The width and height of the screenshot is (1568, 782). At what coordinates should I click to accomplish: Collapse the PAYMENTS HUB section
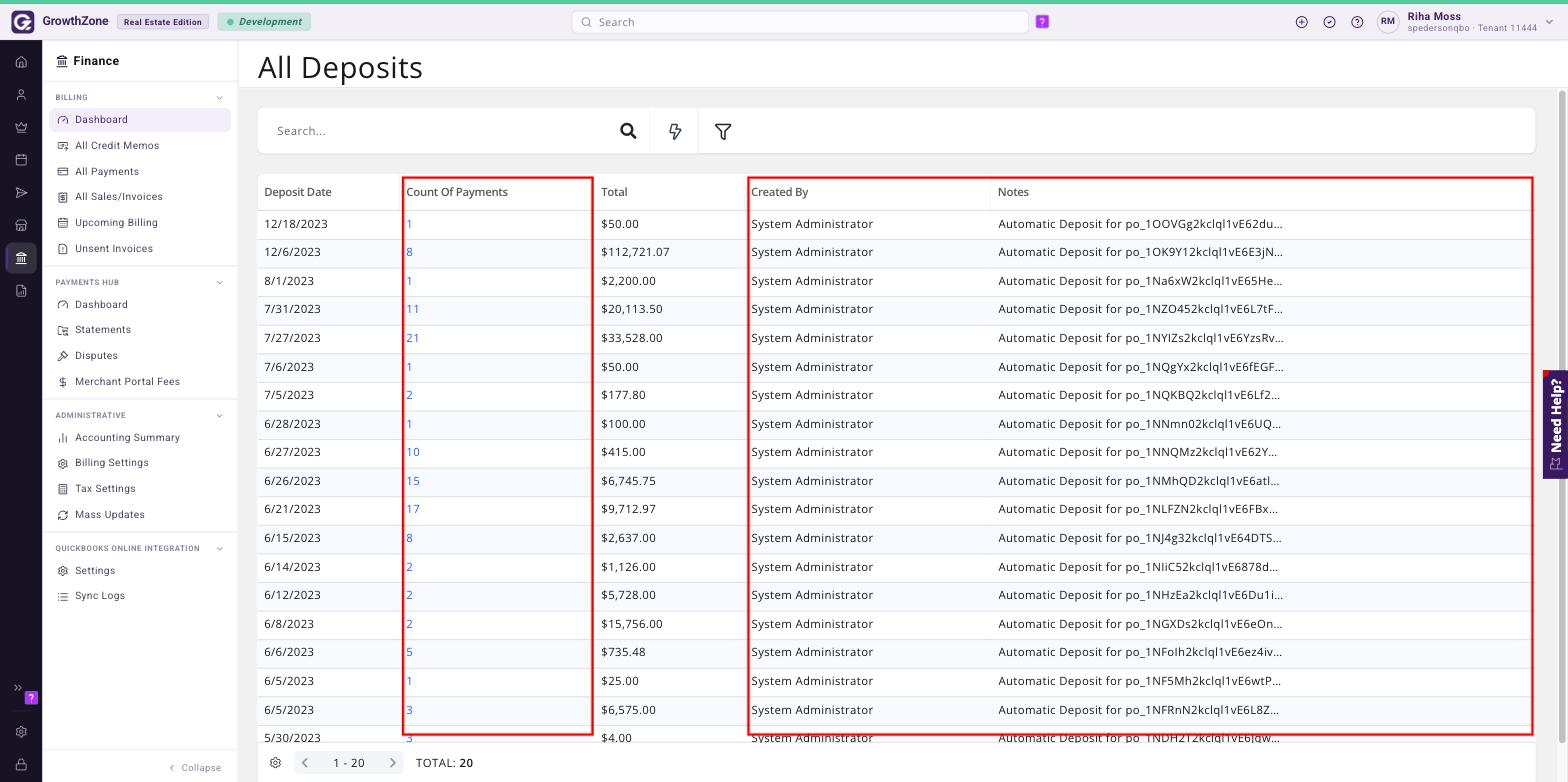tap(219, 282)
